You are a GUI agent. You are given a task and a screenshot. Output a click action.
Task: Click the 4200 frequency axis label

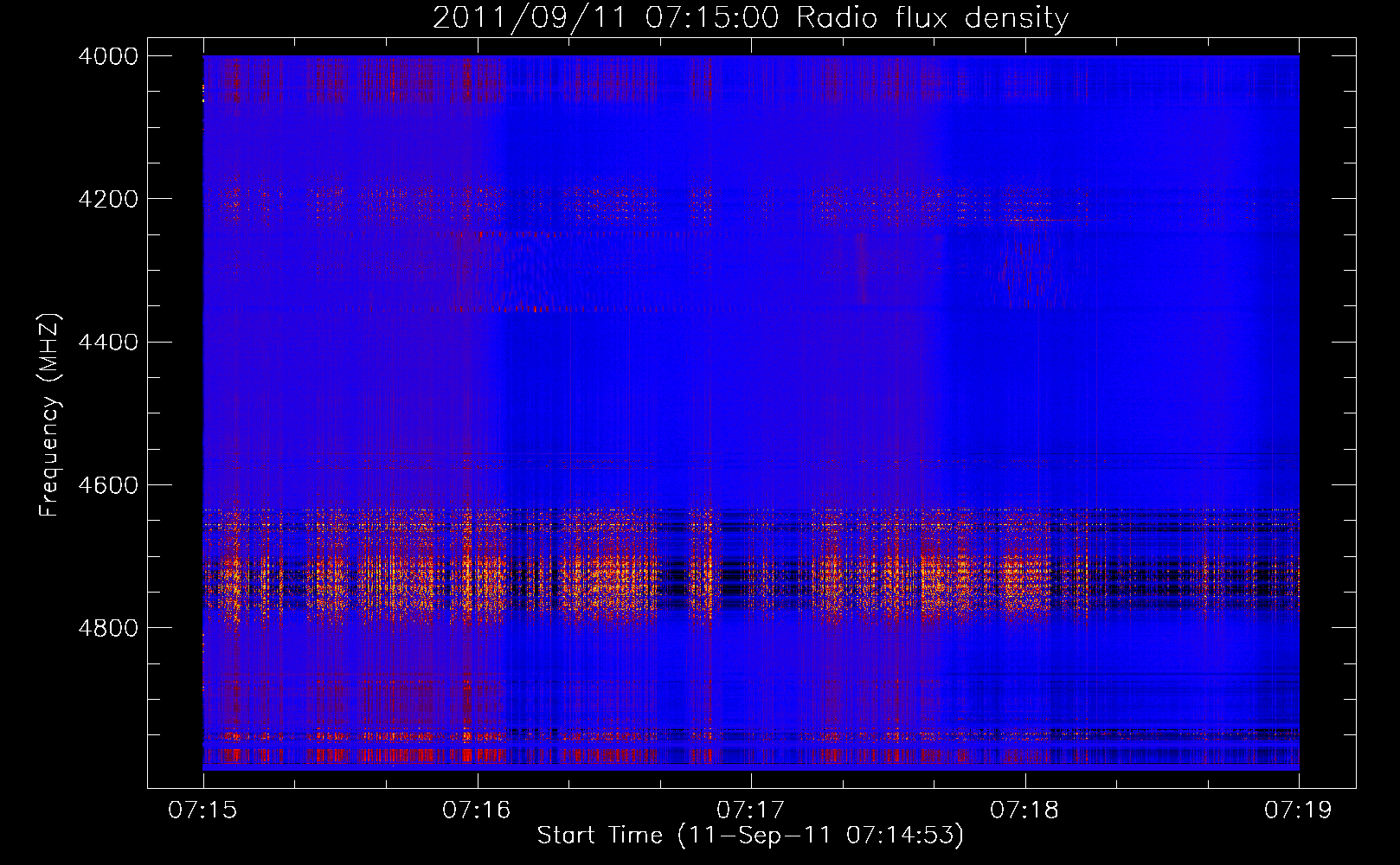tap(108, 199)
